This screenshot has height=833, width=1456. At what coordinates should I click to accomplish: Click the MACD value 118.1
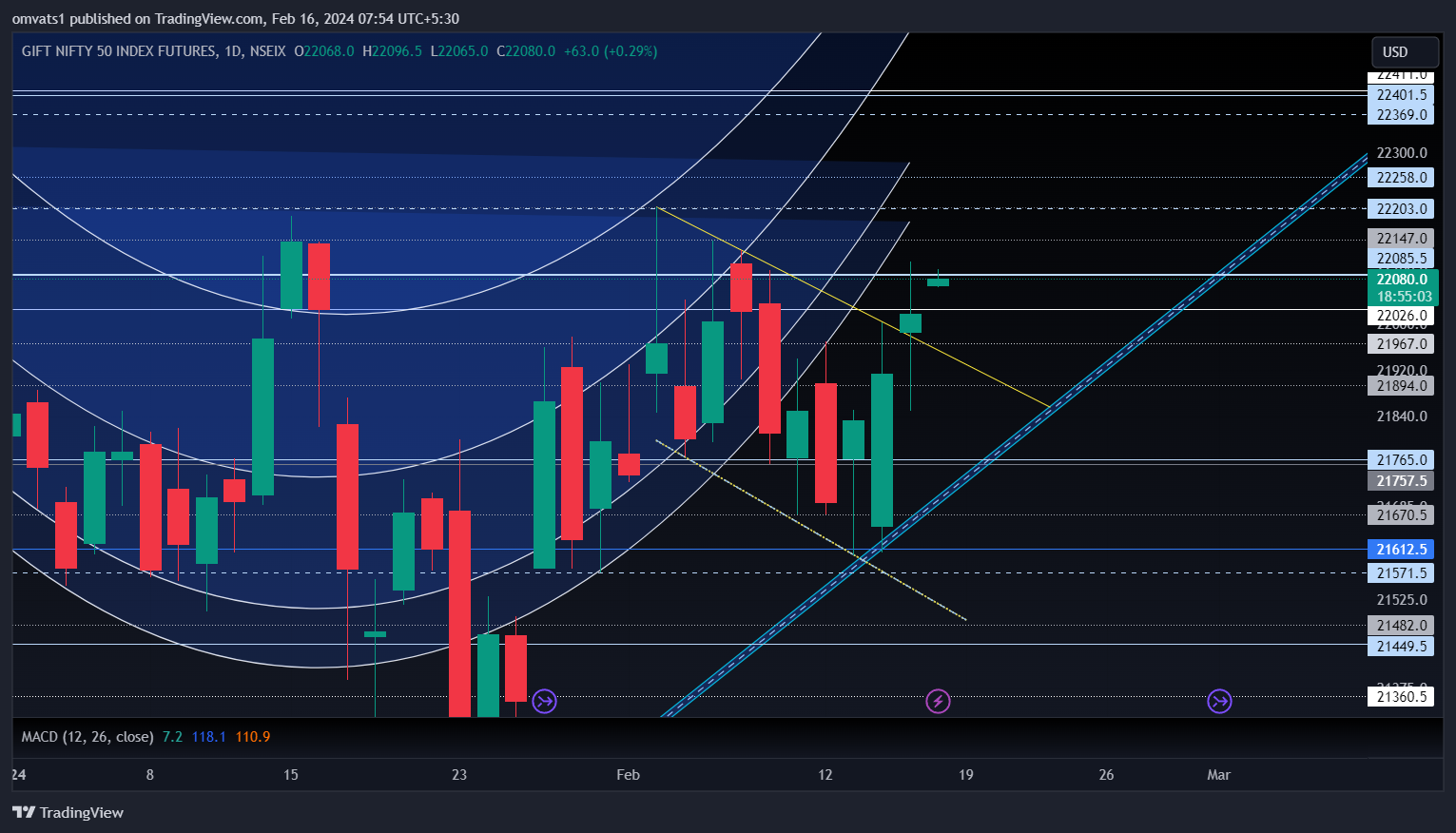click(x=208, y=737)
